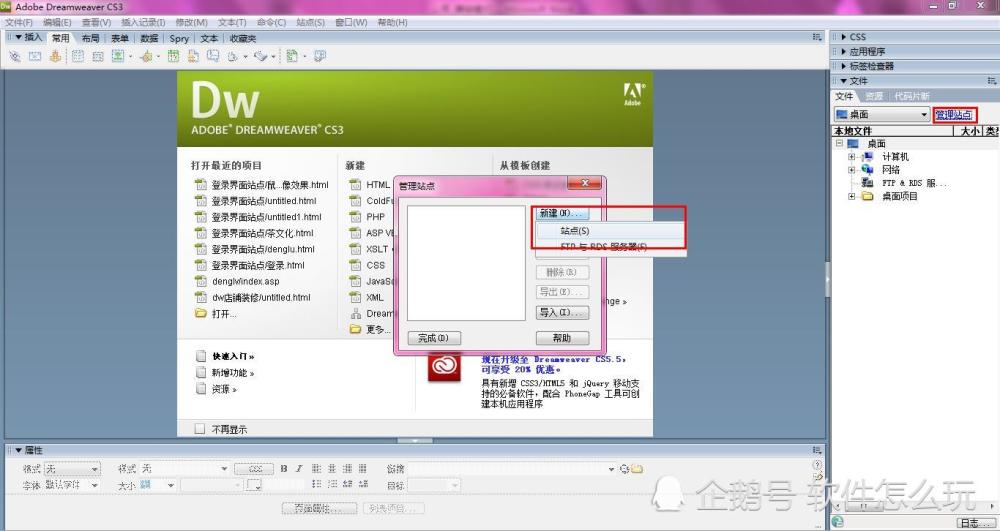Choose 站点(S) from the 新建 popup
Screen dimensions: 1000x531
click(x=609, y=231)
